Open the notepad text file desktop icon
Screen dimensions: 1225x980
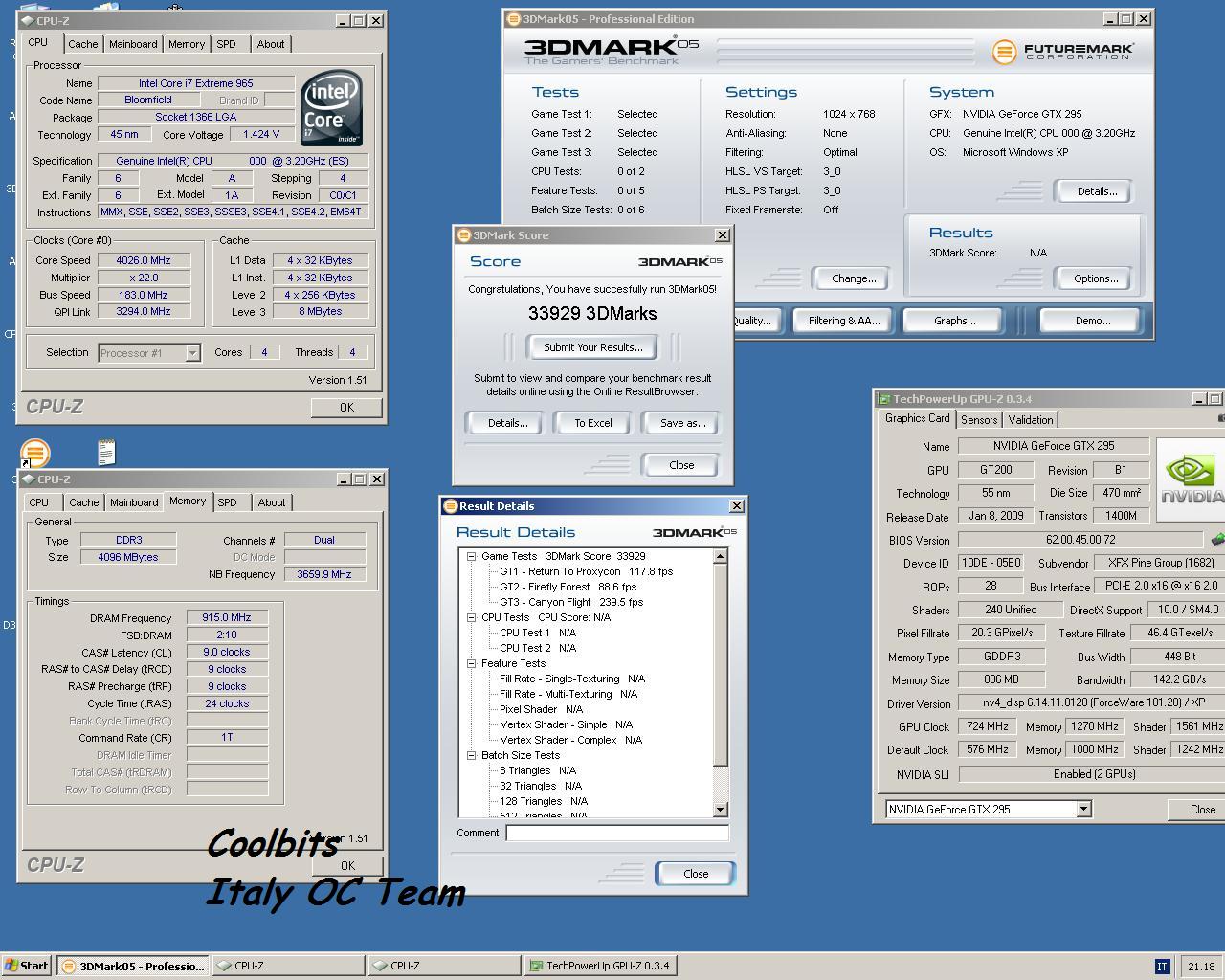pos(106,452)
